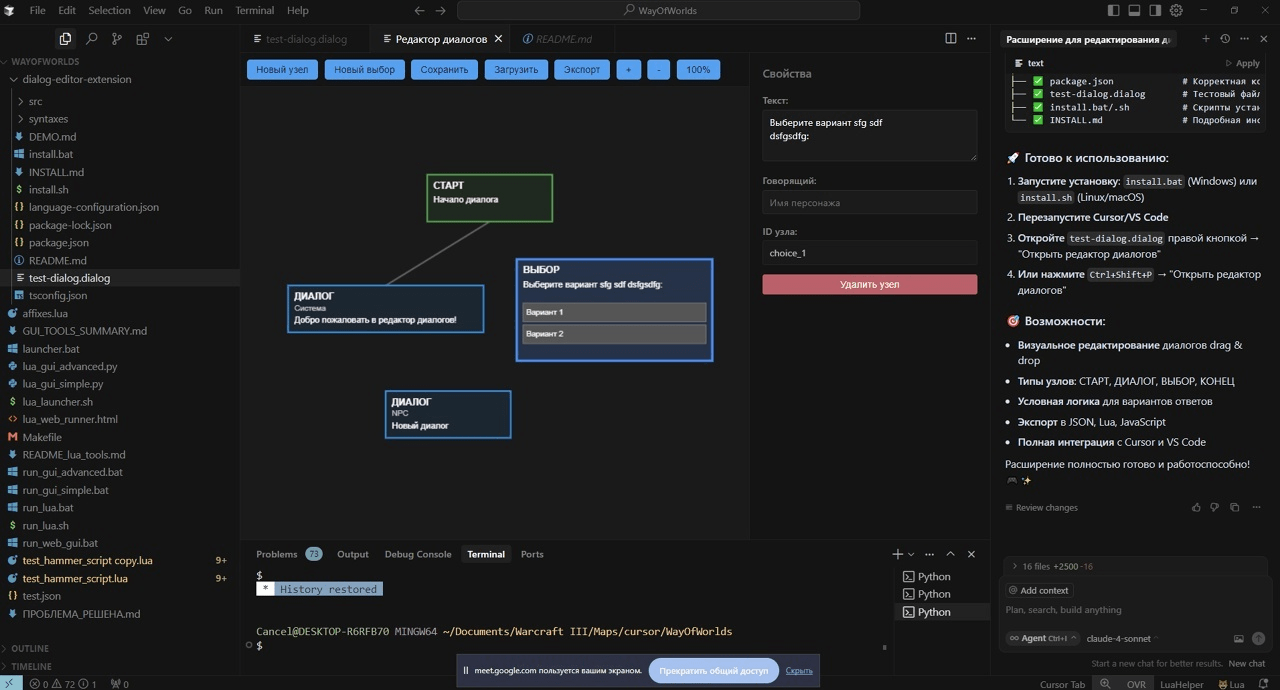Click the Говорящий name input field
The image size is (1280, 690).
(x=870, y=202)
